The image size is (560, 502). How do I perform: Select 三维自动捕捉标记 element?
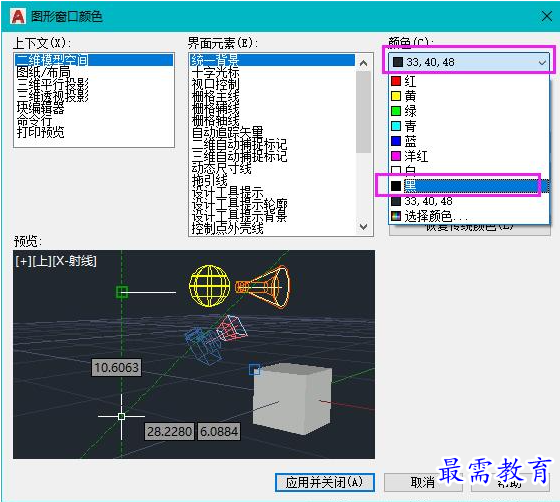(x=272, y=156)
